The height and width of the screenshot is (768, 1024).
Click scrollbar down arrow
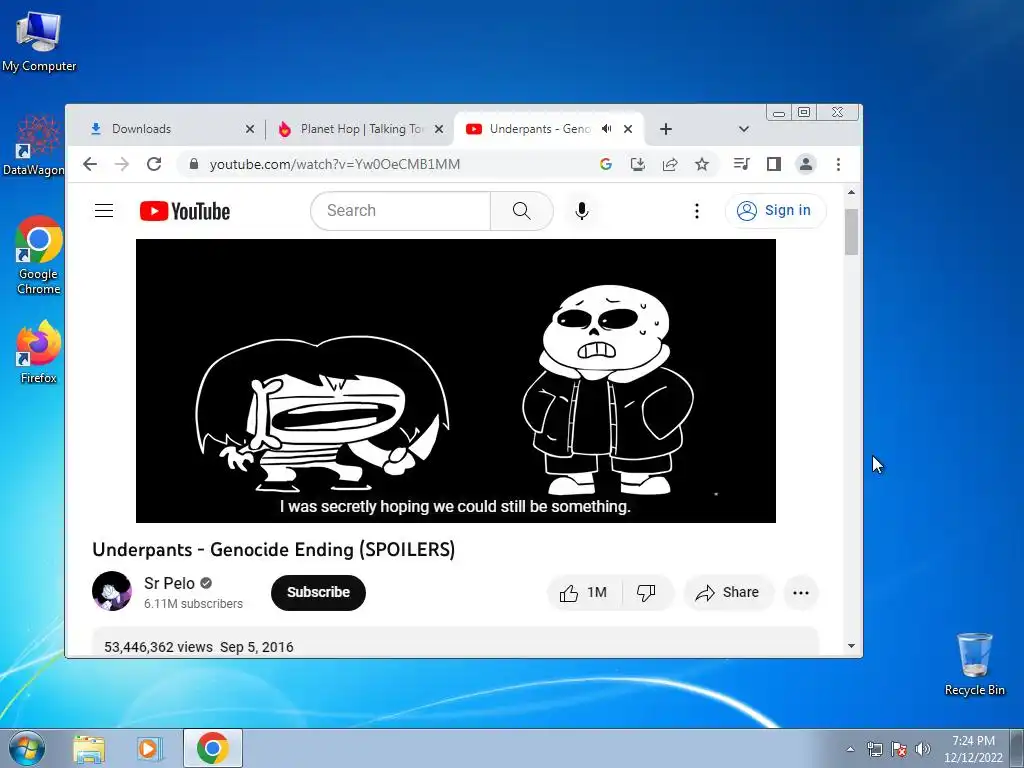click(x=851, y=646)
